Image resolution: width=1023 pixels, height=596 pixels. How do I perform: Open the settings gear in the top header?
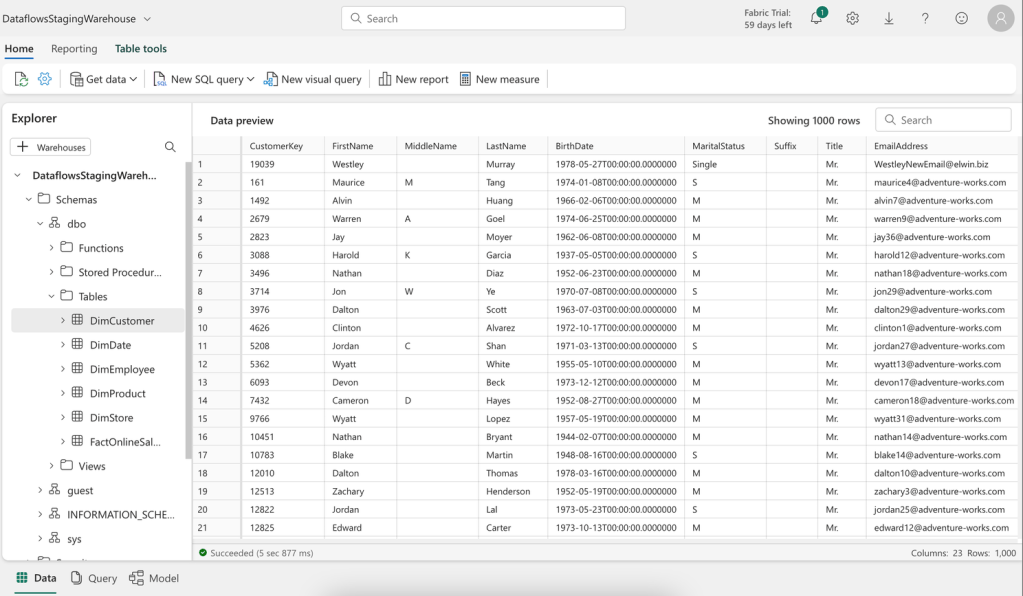(x=852, y=18)
